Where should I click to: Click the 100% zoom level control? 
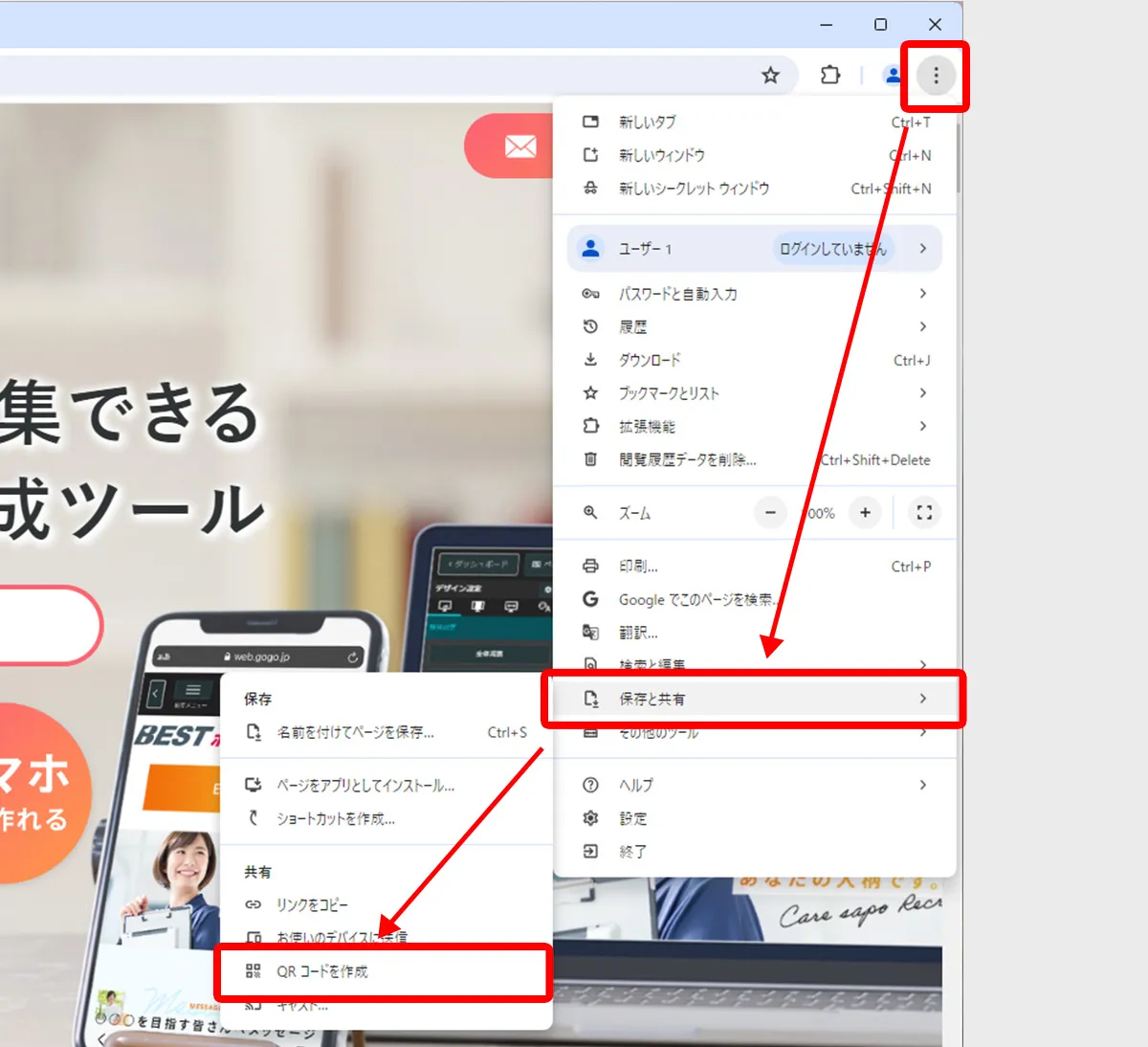click(x=818, y=513)
